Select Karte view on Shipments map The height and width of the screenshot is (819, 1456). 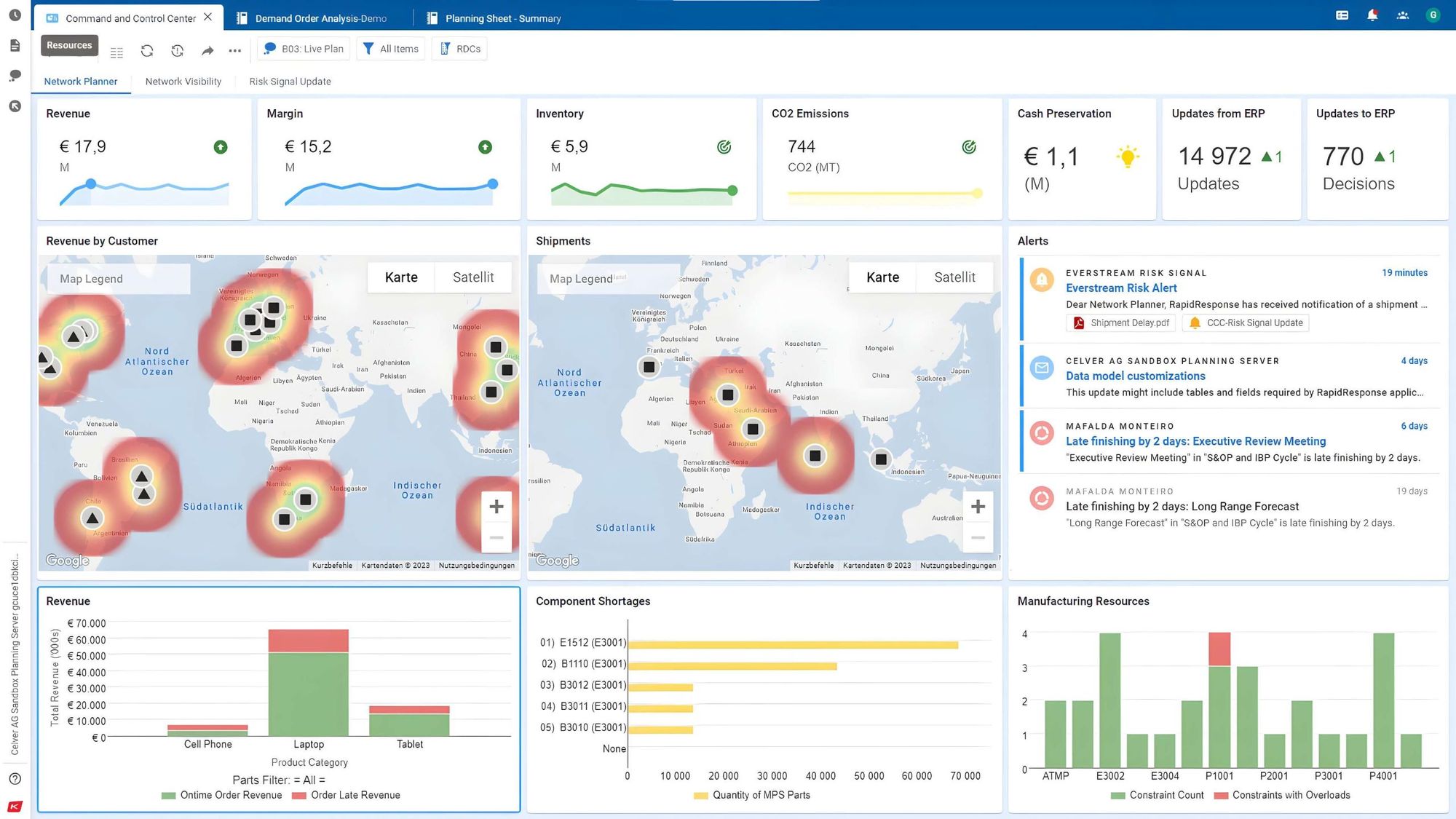(882, 277)
